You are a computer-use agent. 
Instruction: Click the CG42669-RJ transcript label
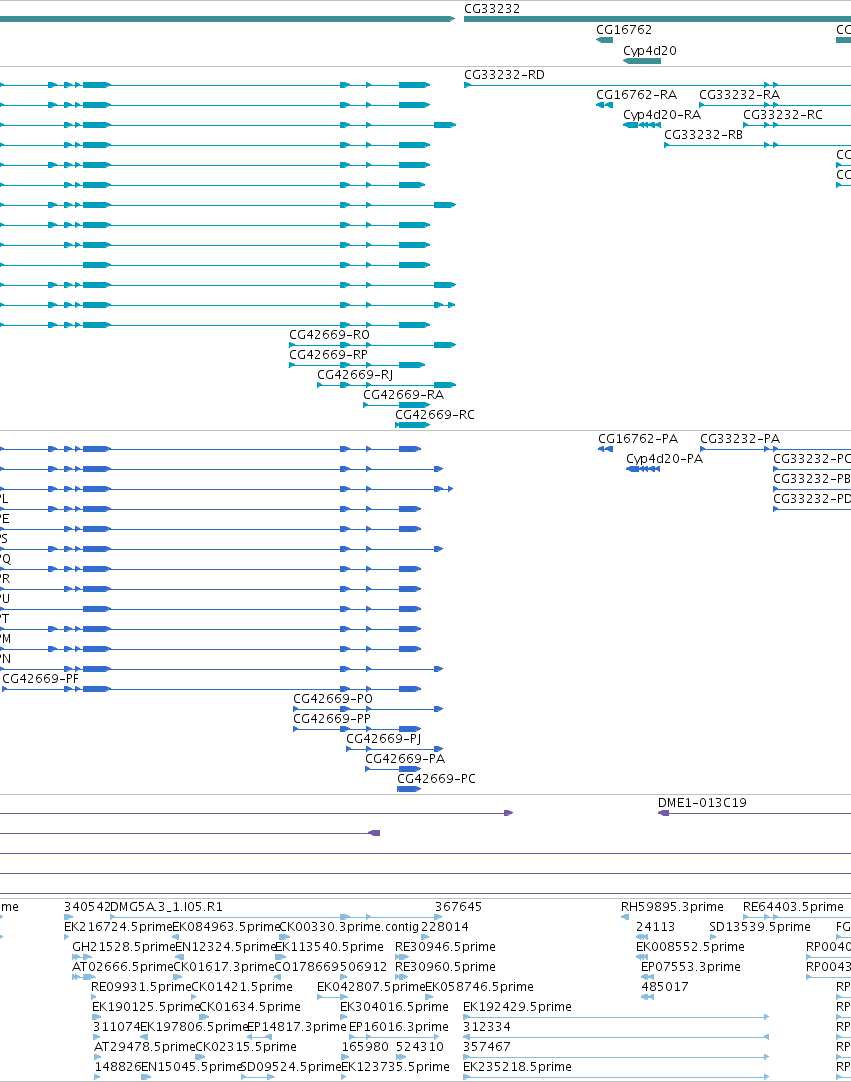coord(355,375)
